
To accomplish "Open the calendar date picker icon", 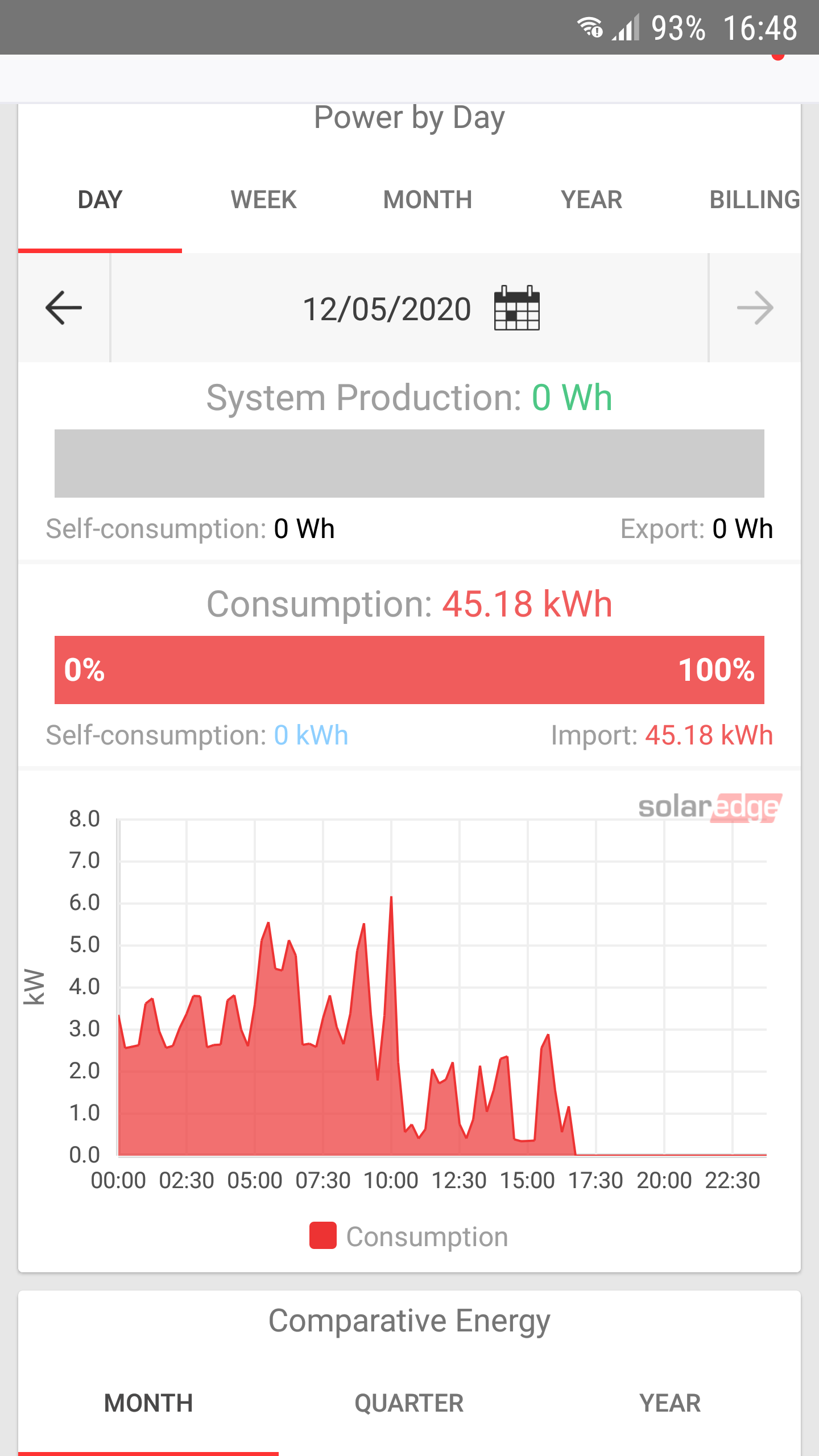I will [516, 308].
